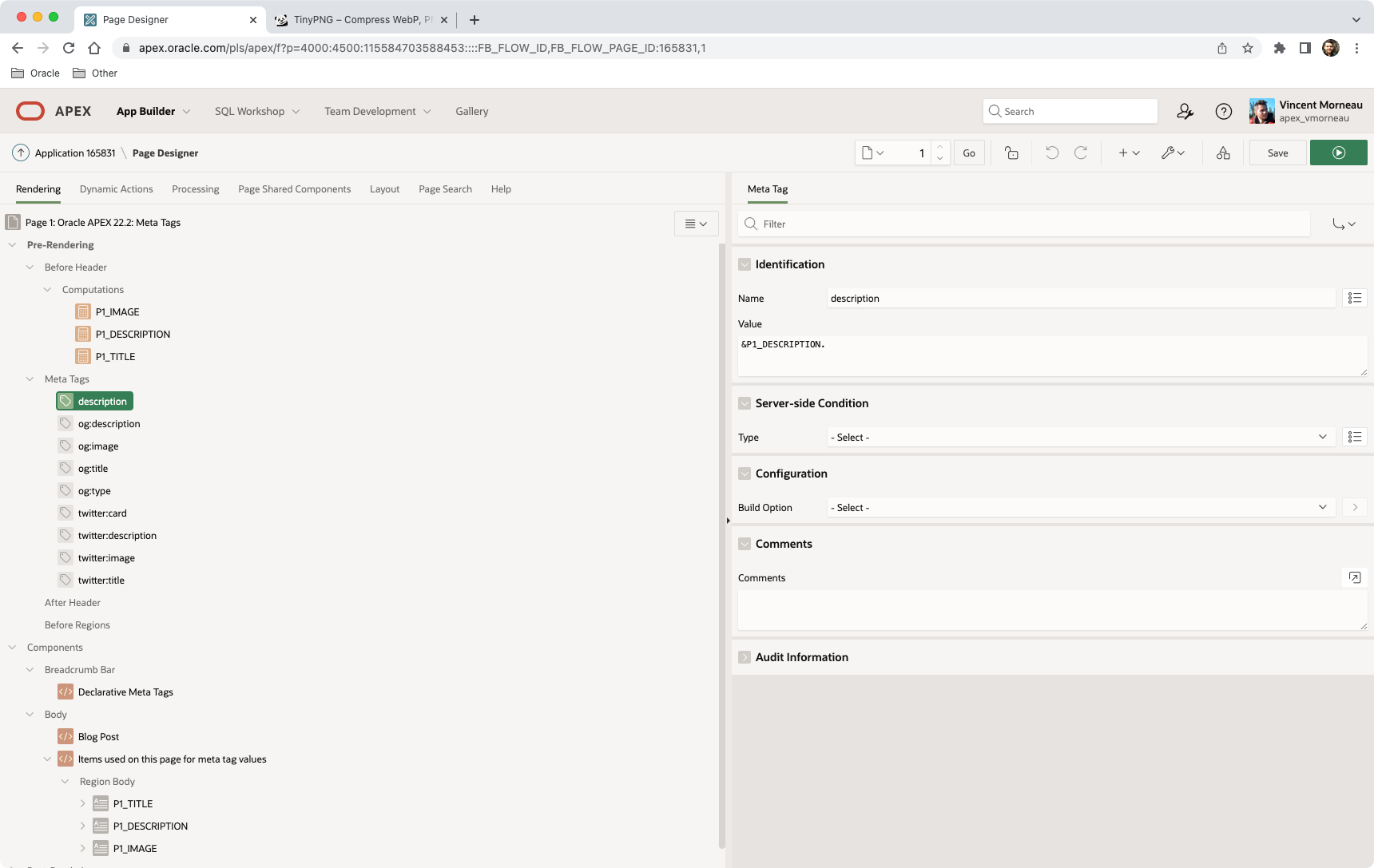Viewport: 1374px width, 868px height.
Task: Click the browser share icon
Action: 1222,48
